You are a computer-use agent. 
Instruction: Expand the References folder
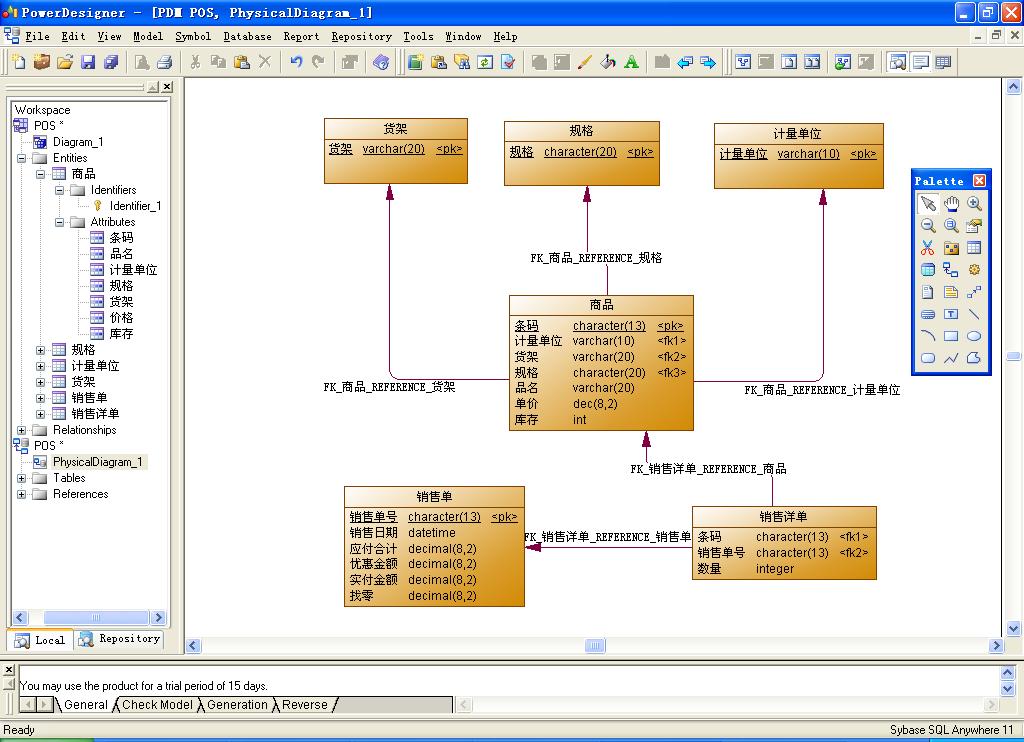pos(22,494)
